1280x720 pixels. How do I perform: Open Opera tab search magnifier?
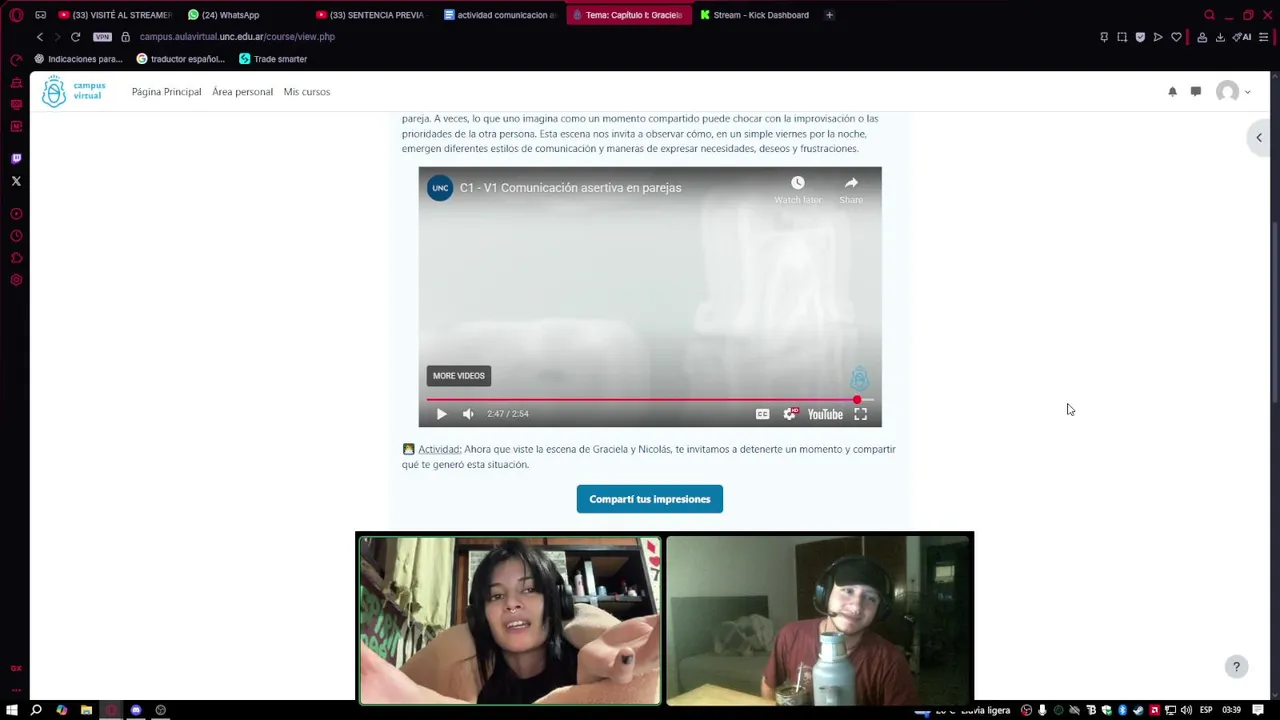[x=1209, y=15]
